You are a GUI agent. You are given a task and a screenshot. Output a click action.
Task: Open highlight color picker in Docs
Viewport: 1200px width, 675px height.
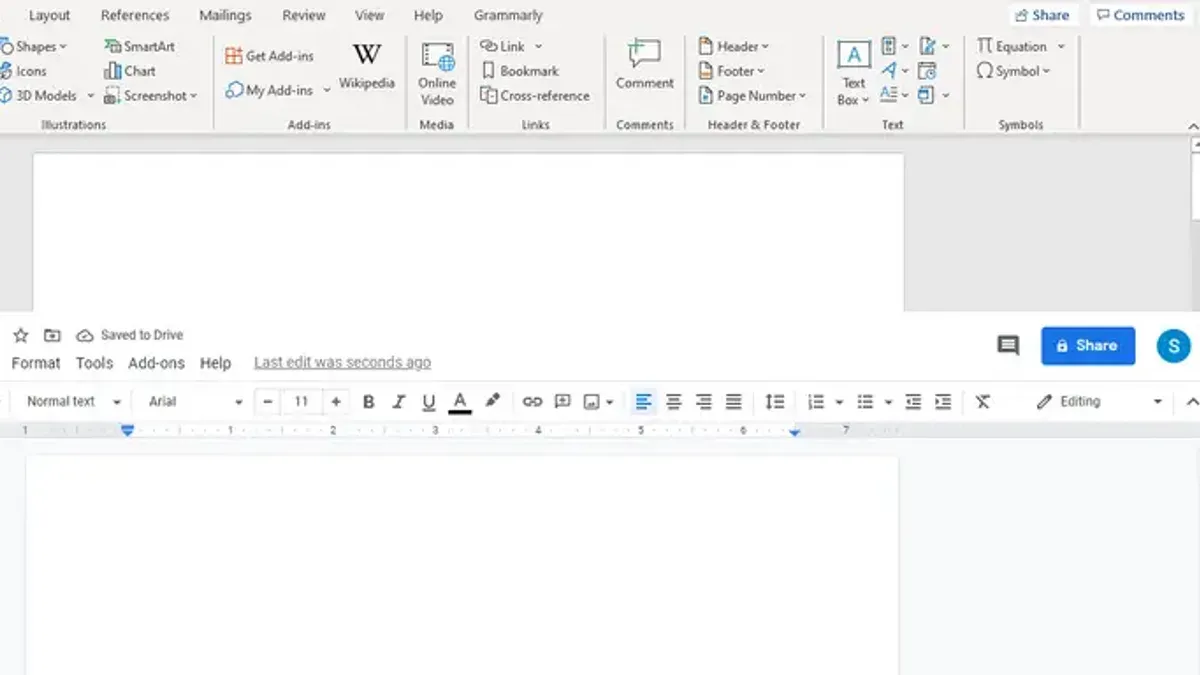(492, 402)
